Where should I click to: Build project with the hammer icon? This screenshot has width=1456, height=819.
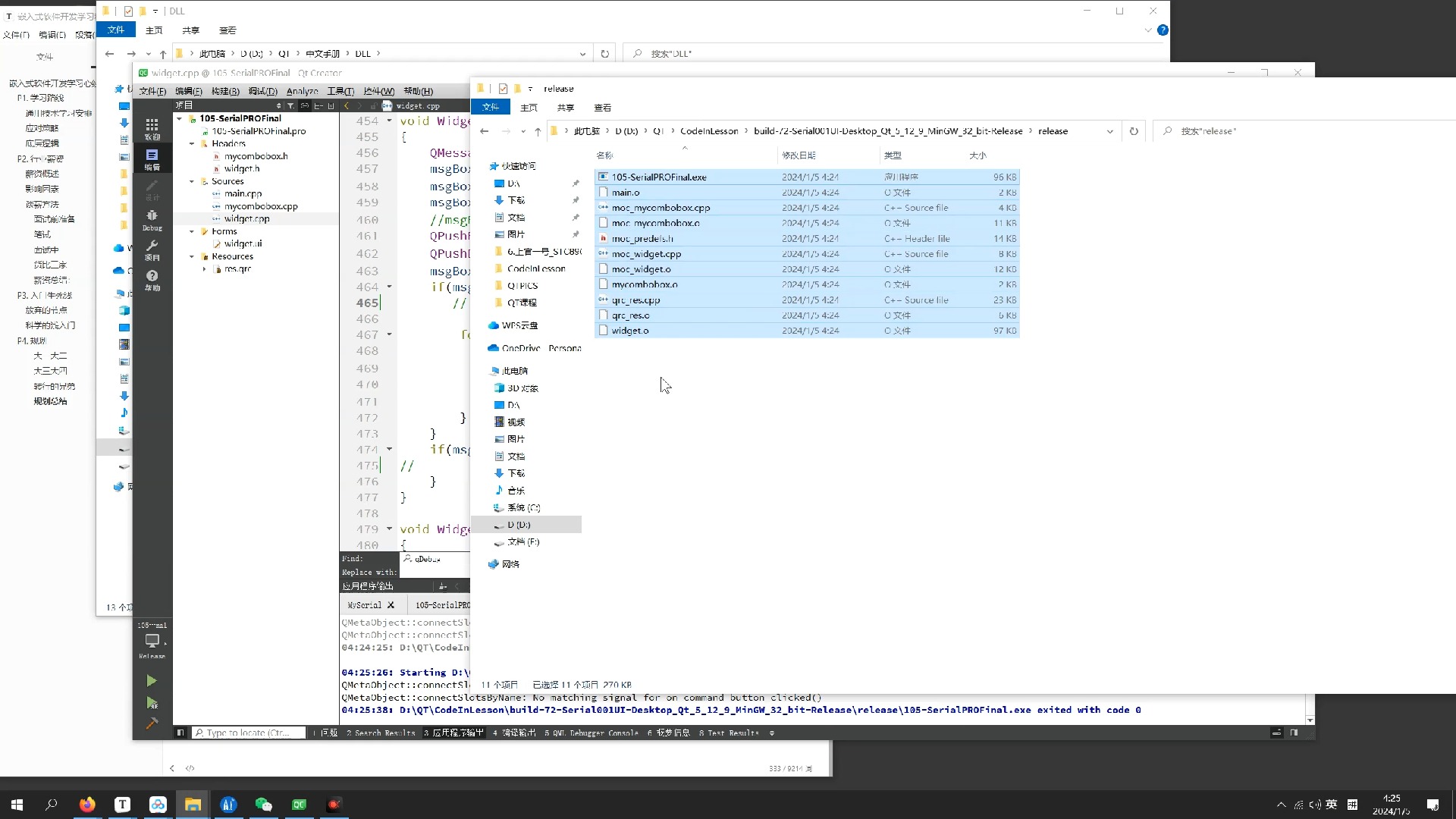[x=152, y=723]
